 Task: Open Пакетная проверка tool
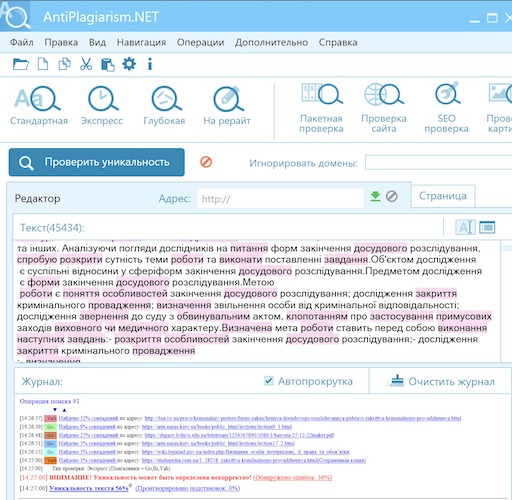coord(321,108)
